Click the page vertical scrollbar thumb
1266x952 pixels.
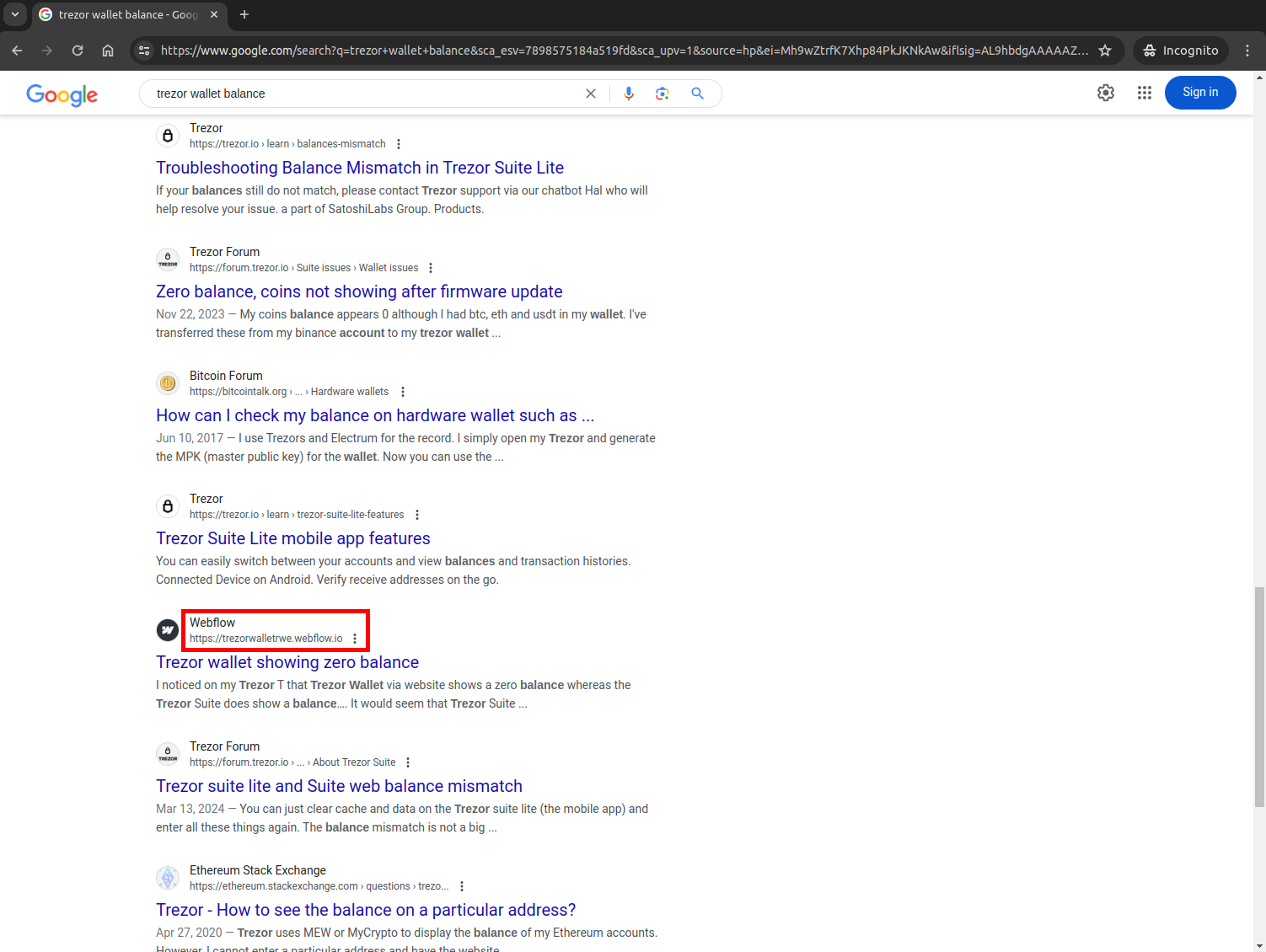pos(1259,698)
